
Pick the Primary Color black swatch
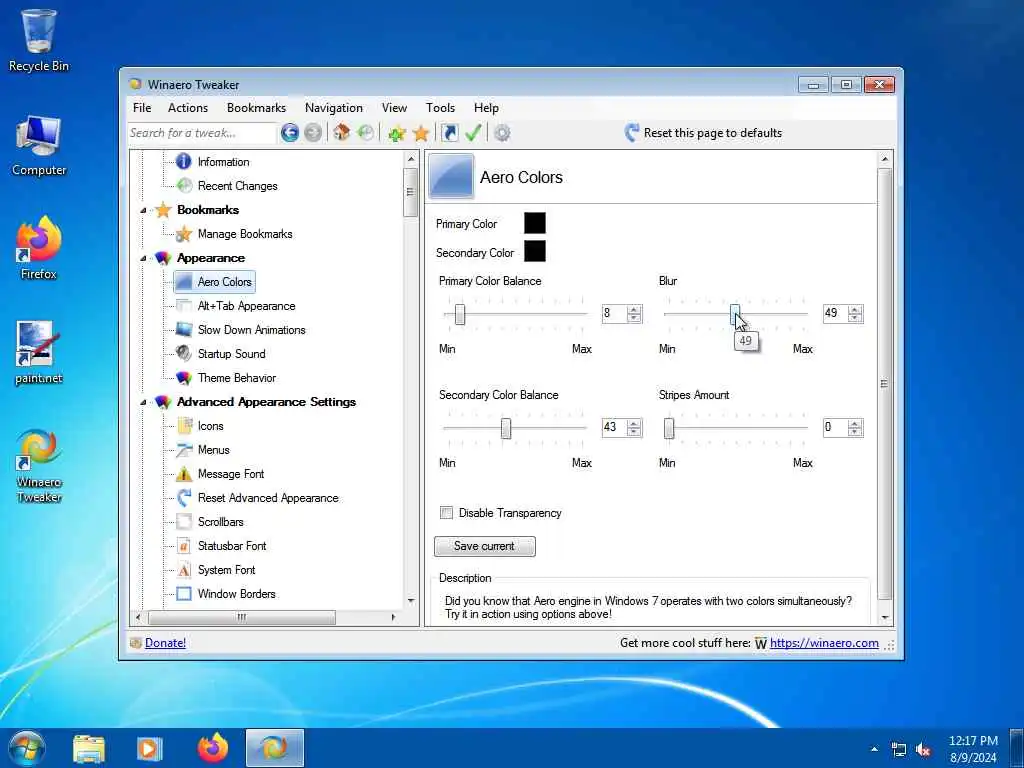(535, 223)
